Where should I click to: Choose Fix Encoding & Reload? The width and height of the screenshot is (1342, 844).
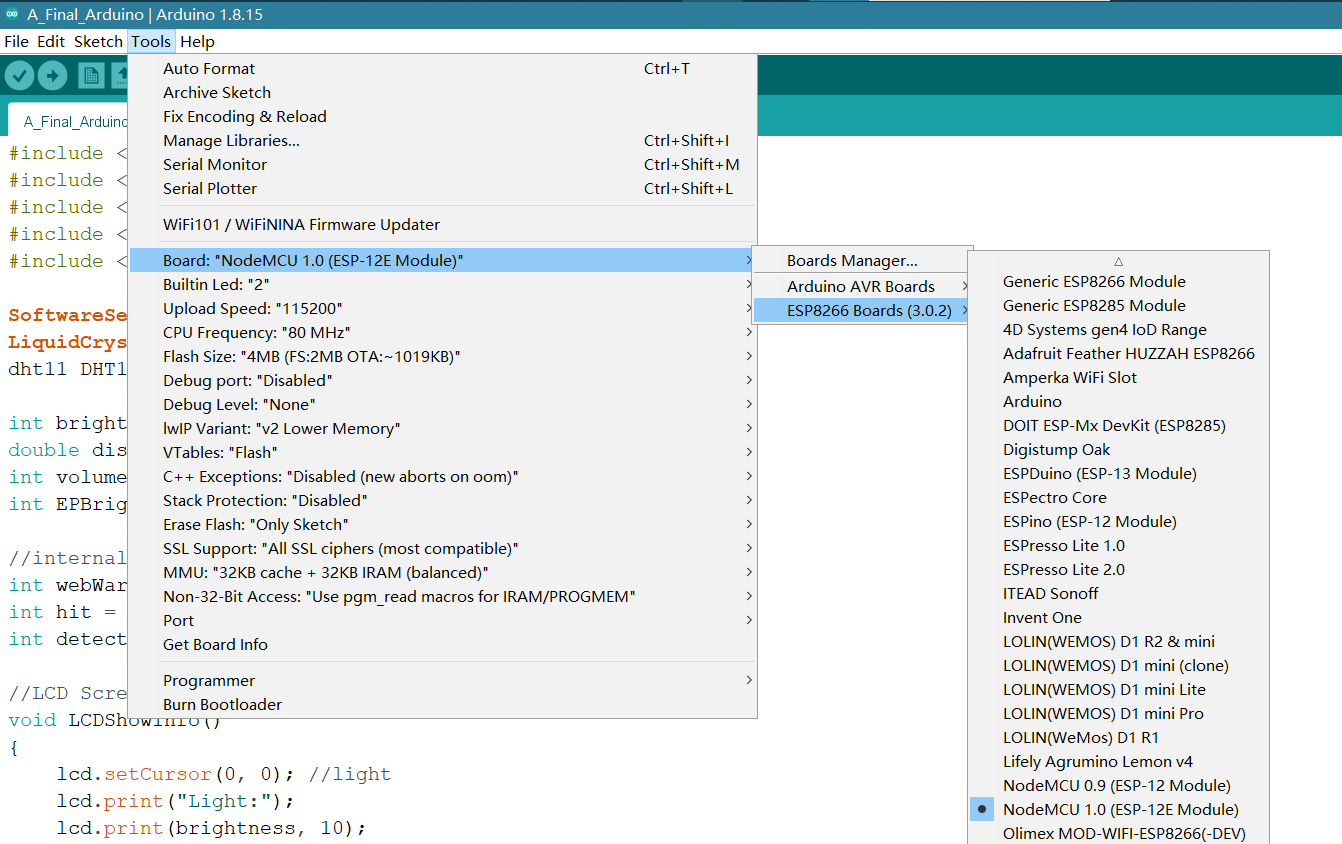pyautogui.click(x=443, y=117)
